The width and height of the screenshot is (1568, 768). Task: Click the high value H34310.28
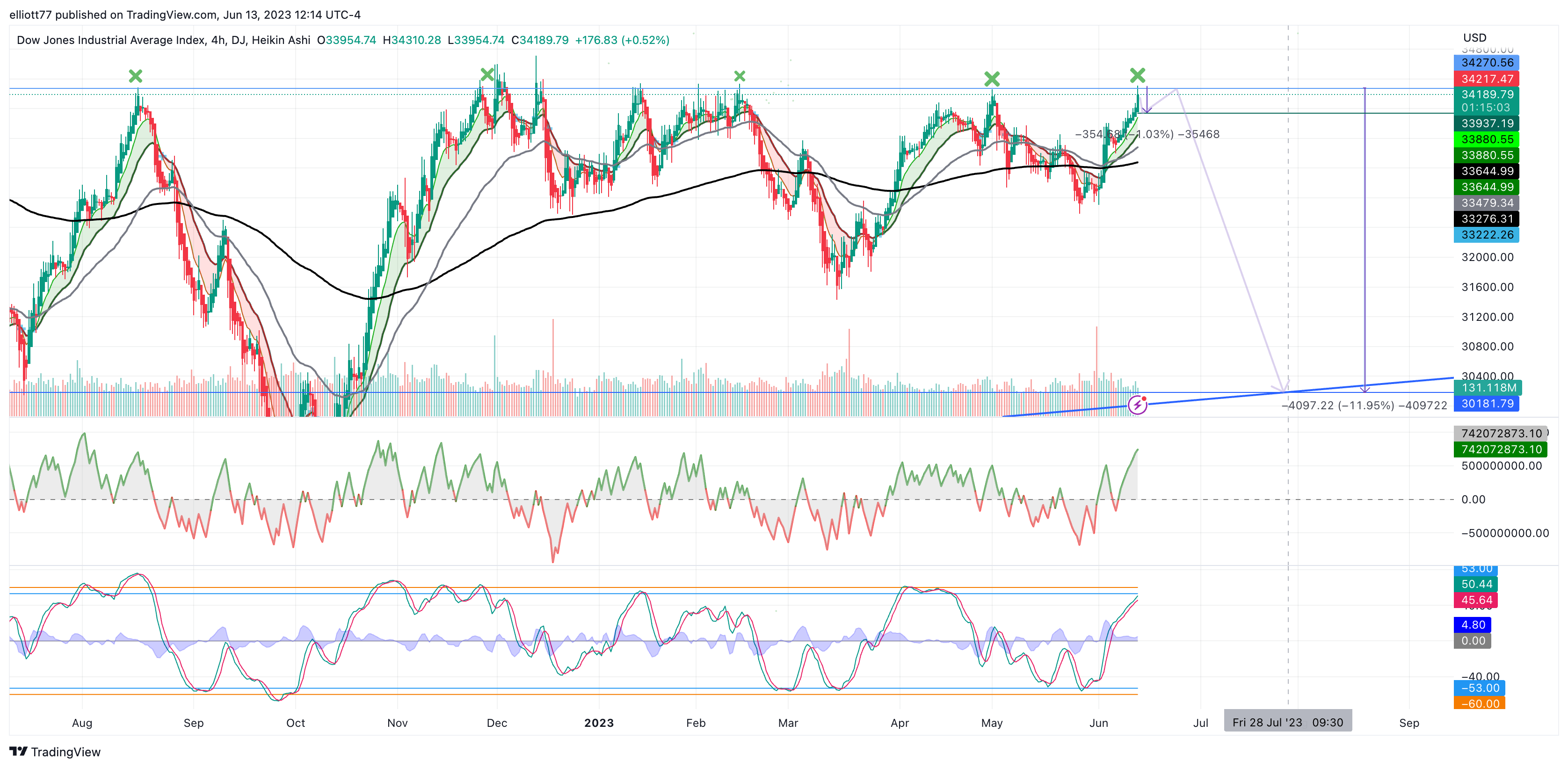pyautogui.click(x=412, y=40)
